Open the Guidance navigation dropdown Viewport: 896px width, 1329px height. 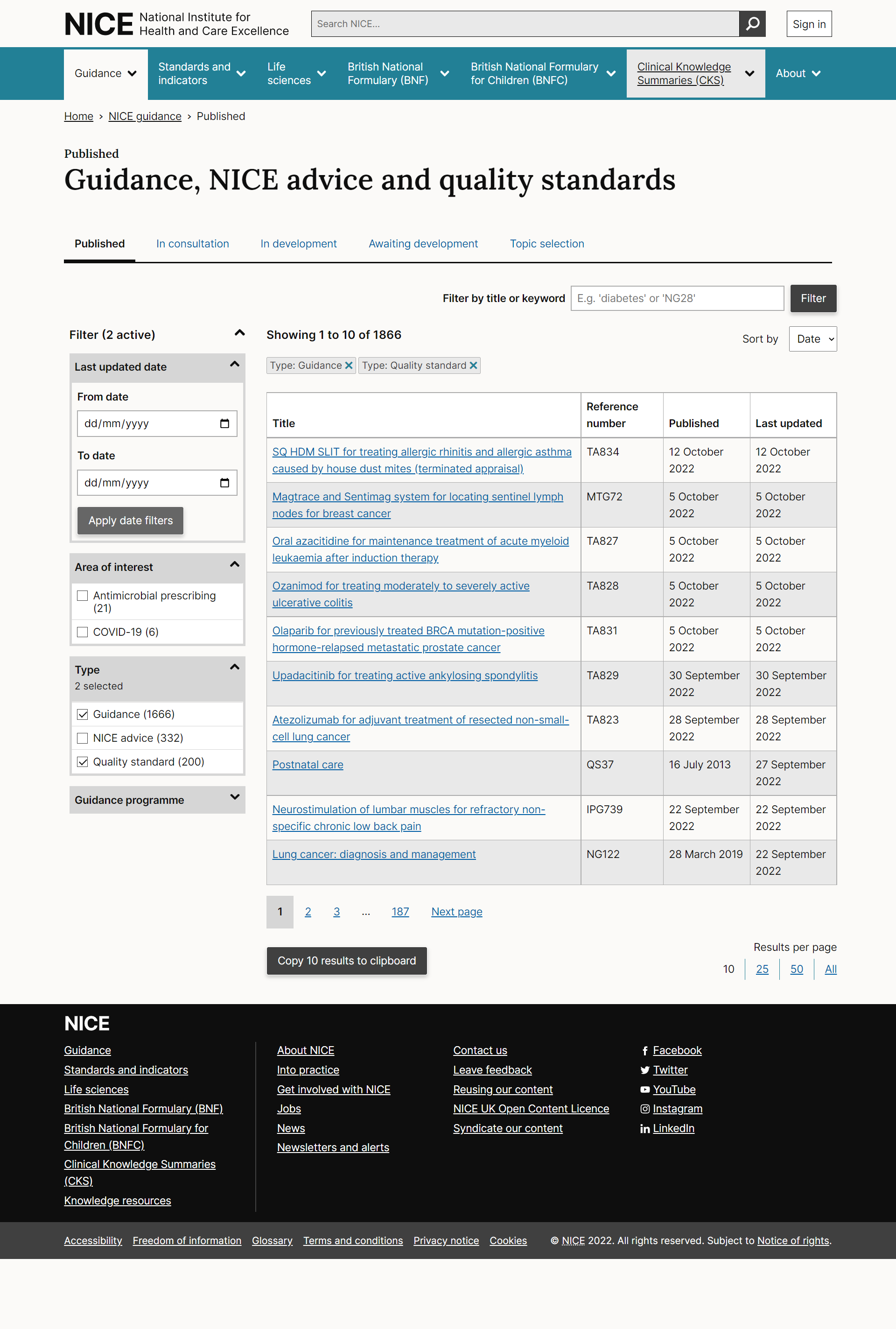(106, 74)
